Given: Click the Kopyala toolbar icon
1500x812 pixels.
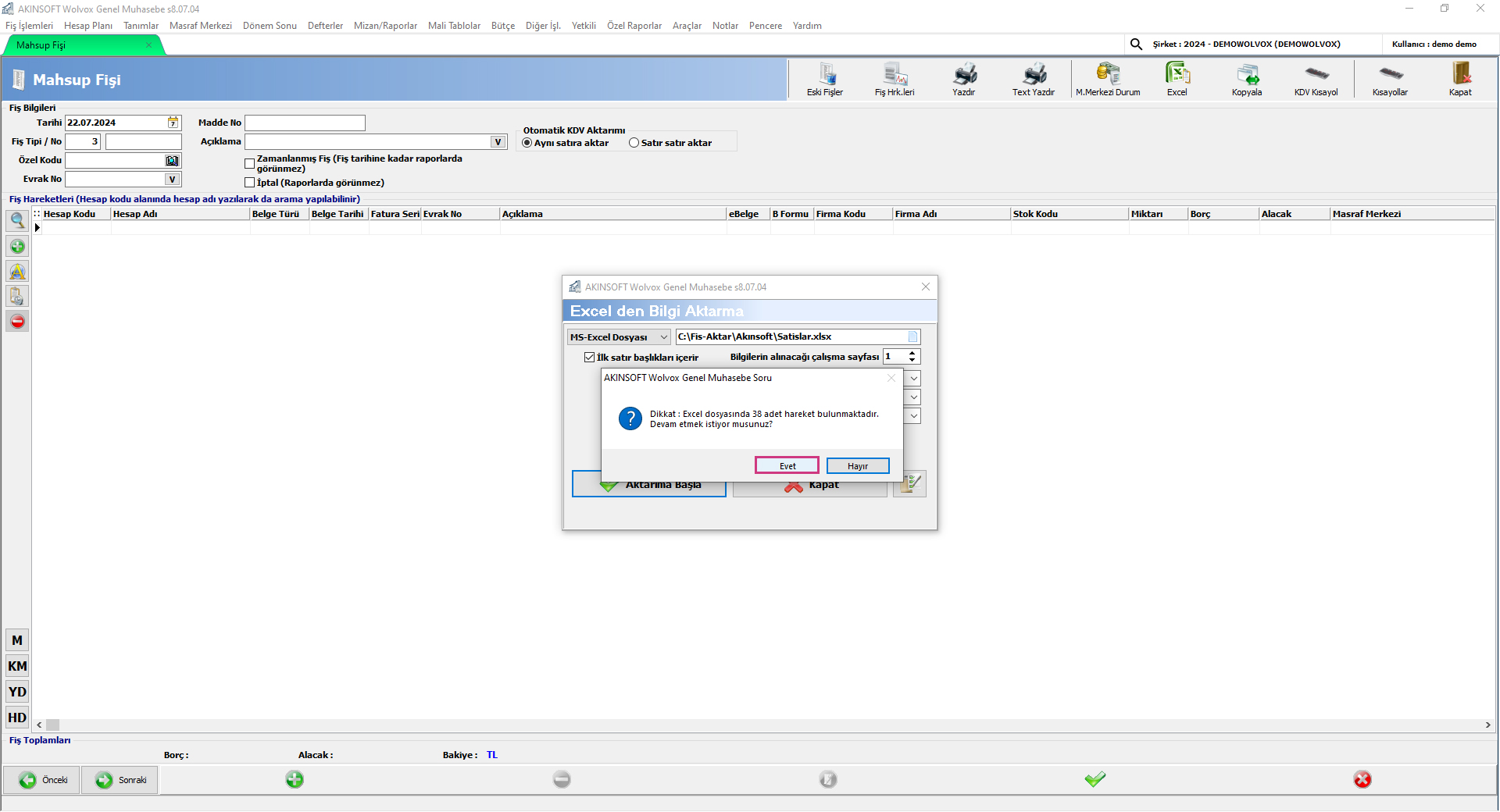Looking at the screenshot, I should click(1247, 79).
